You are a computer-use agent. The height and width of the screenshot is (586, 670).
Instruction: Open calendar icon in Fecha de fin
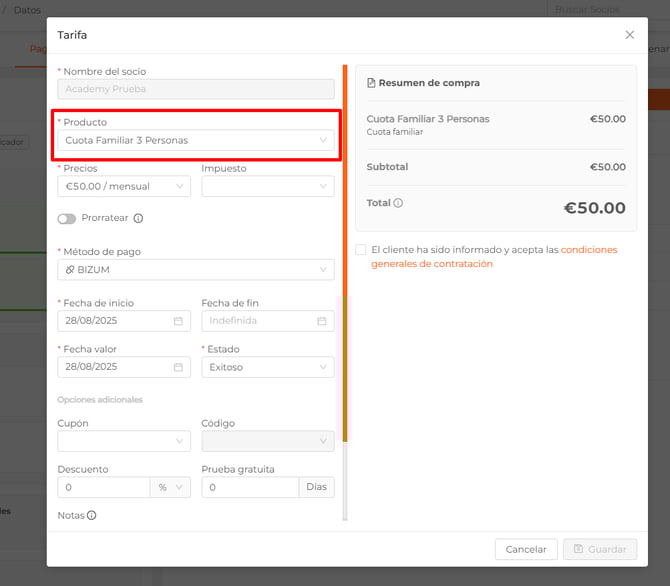pos(322,321)
